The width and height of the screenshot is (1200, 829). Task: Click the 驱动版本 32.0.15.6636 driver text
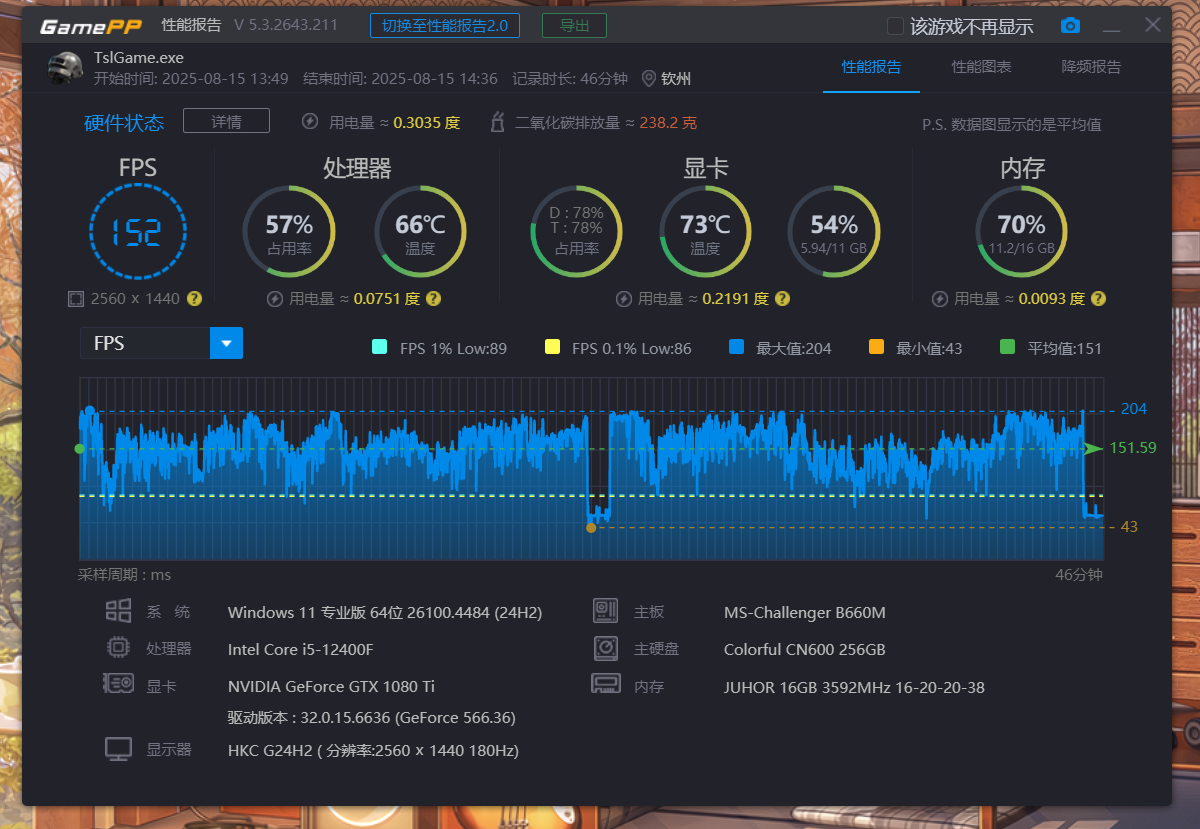click(x=372, y=718)
